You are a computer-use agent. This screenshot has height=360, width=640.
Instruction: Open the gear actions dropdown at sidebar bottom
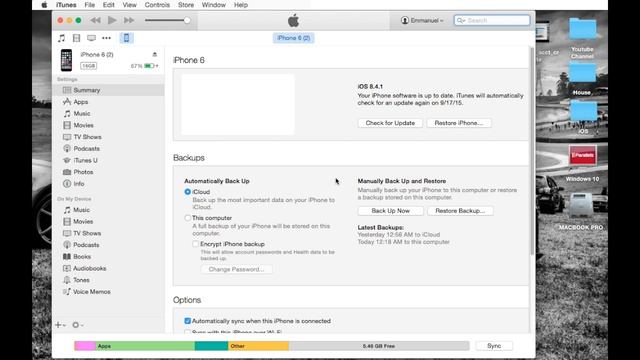point(78,325)
